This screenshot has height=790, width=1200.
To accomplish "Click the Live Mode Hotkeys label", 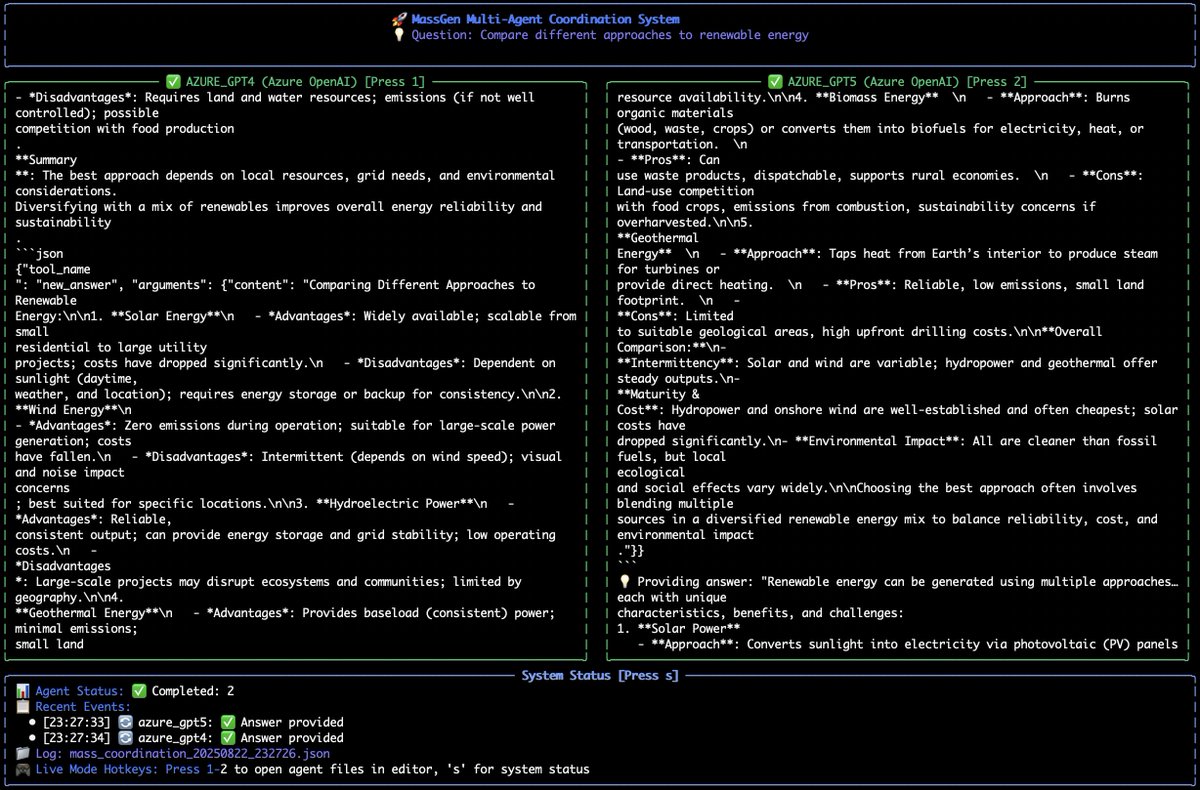I will (98, 769).
